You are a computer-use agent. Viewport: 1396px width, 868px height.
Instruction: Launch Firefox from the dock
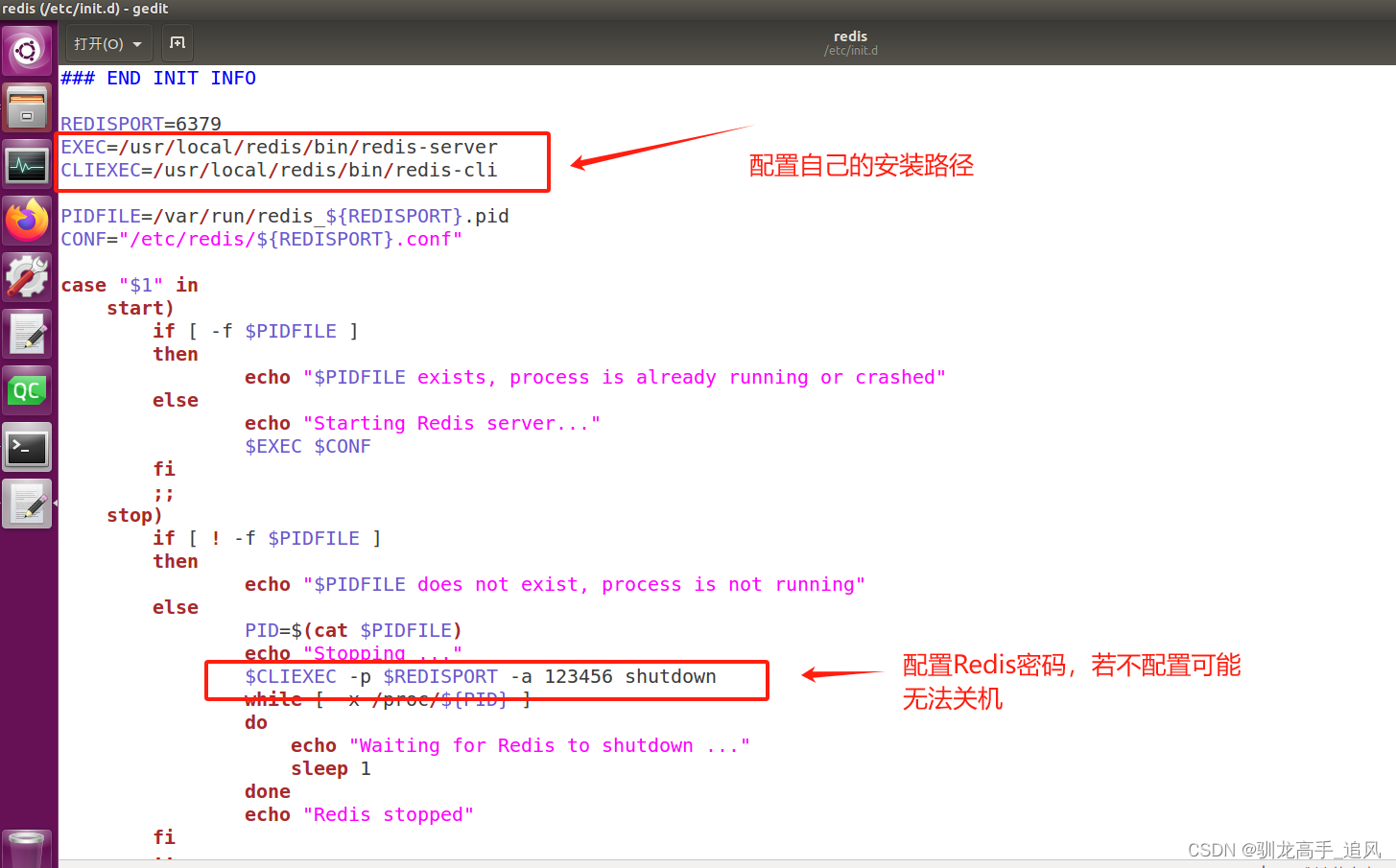[x=27, y=221]
